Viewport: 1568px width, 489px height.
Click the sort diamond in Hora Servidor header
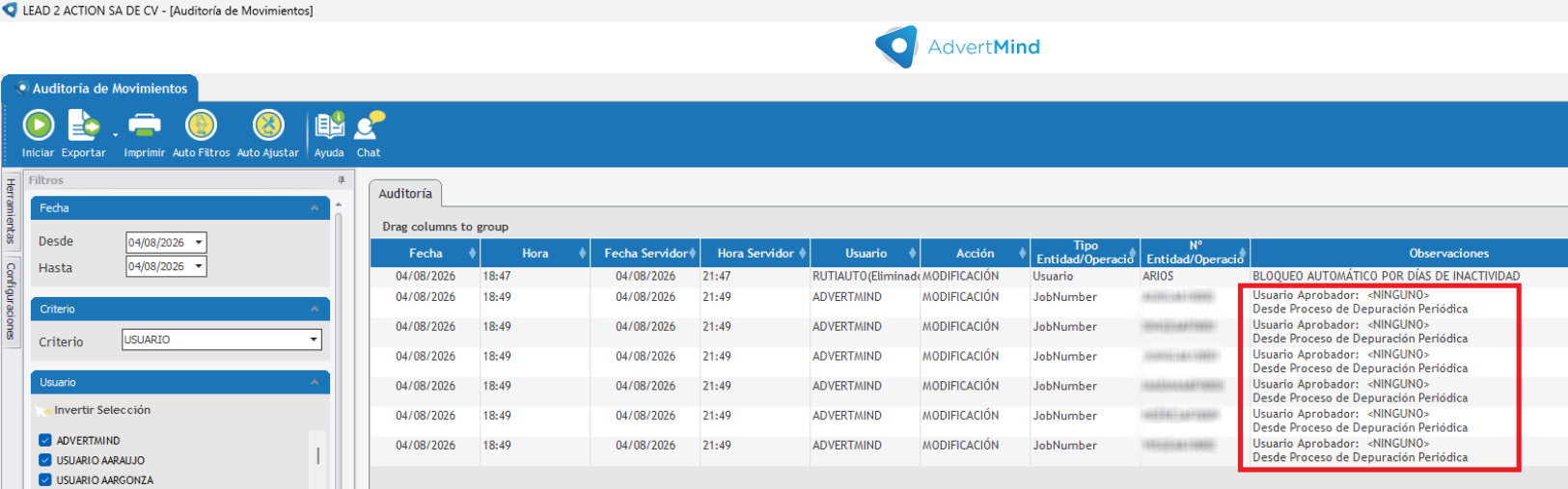tap(803, 253)
